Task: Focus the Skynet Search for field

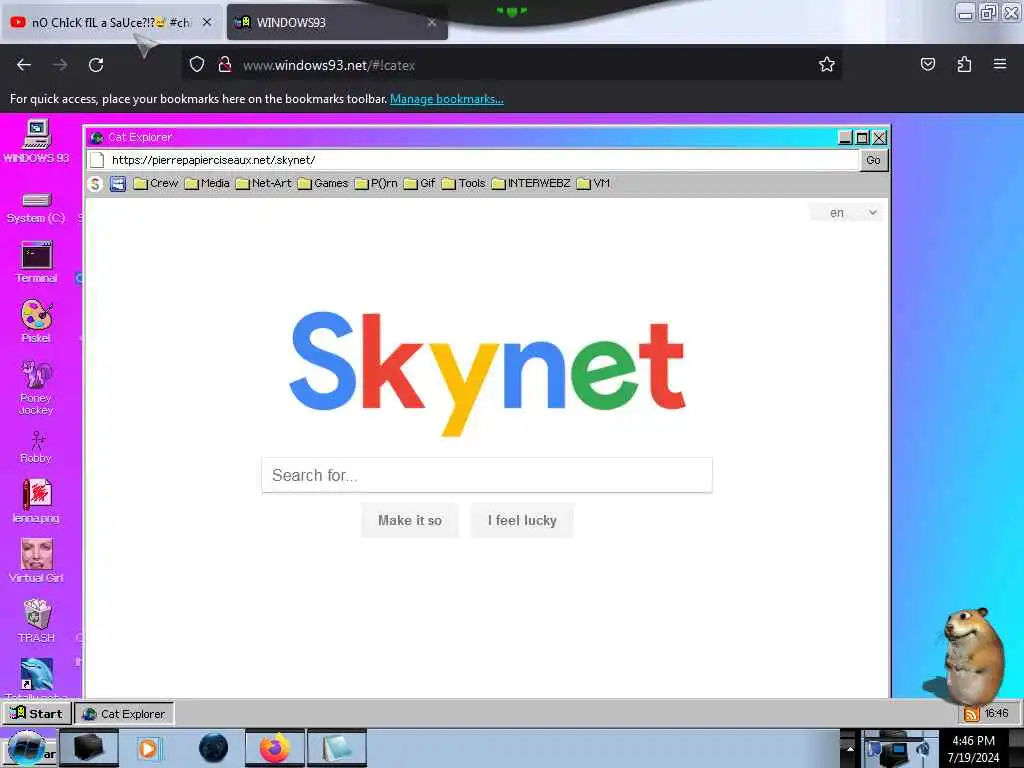Action: pos(487,475)
